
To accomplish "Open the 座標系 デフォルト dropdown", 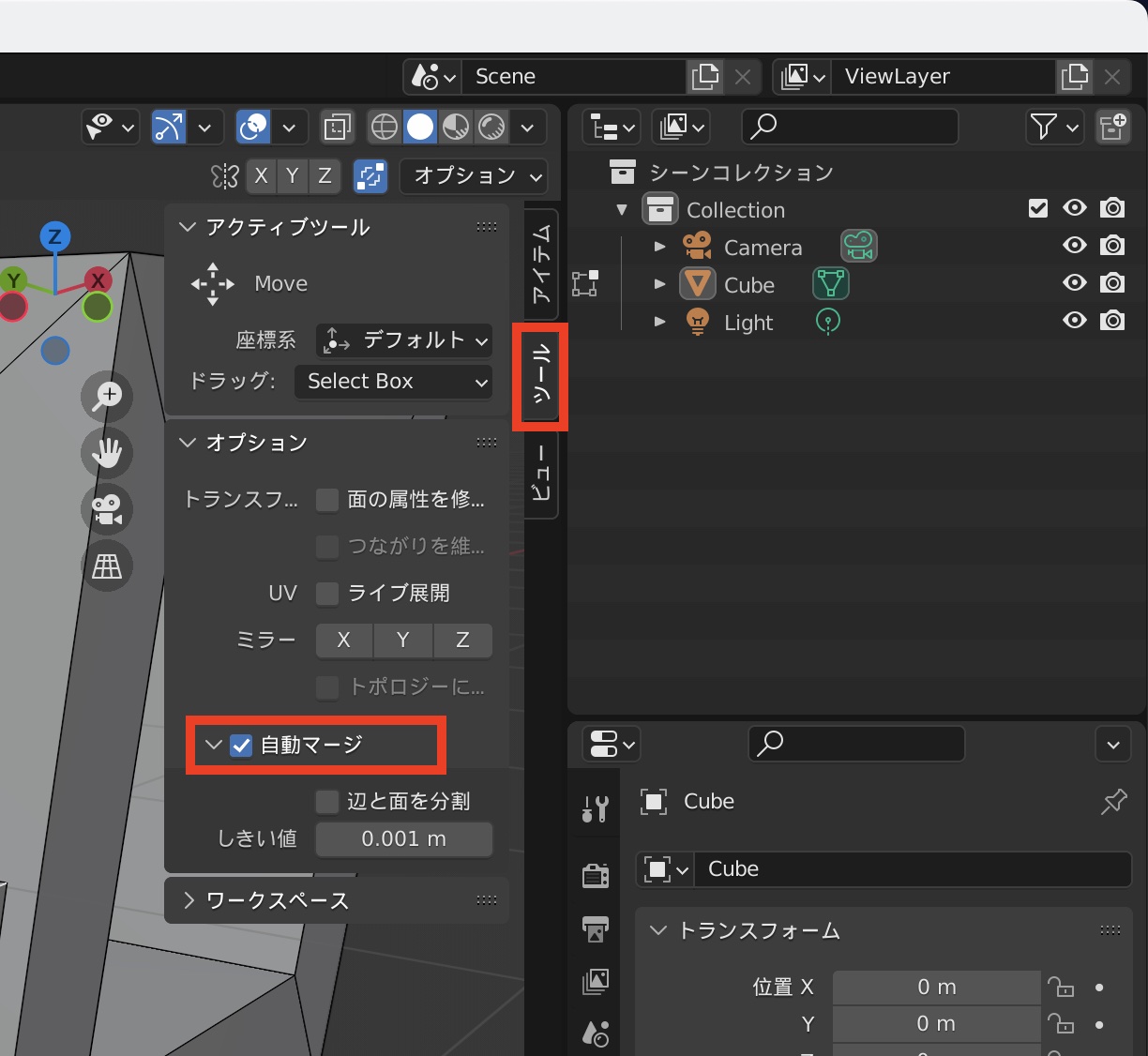I will [404, 340].
